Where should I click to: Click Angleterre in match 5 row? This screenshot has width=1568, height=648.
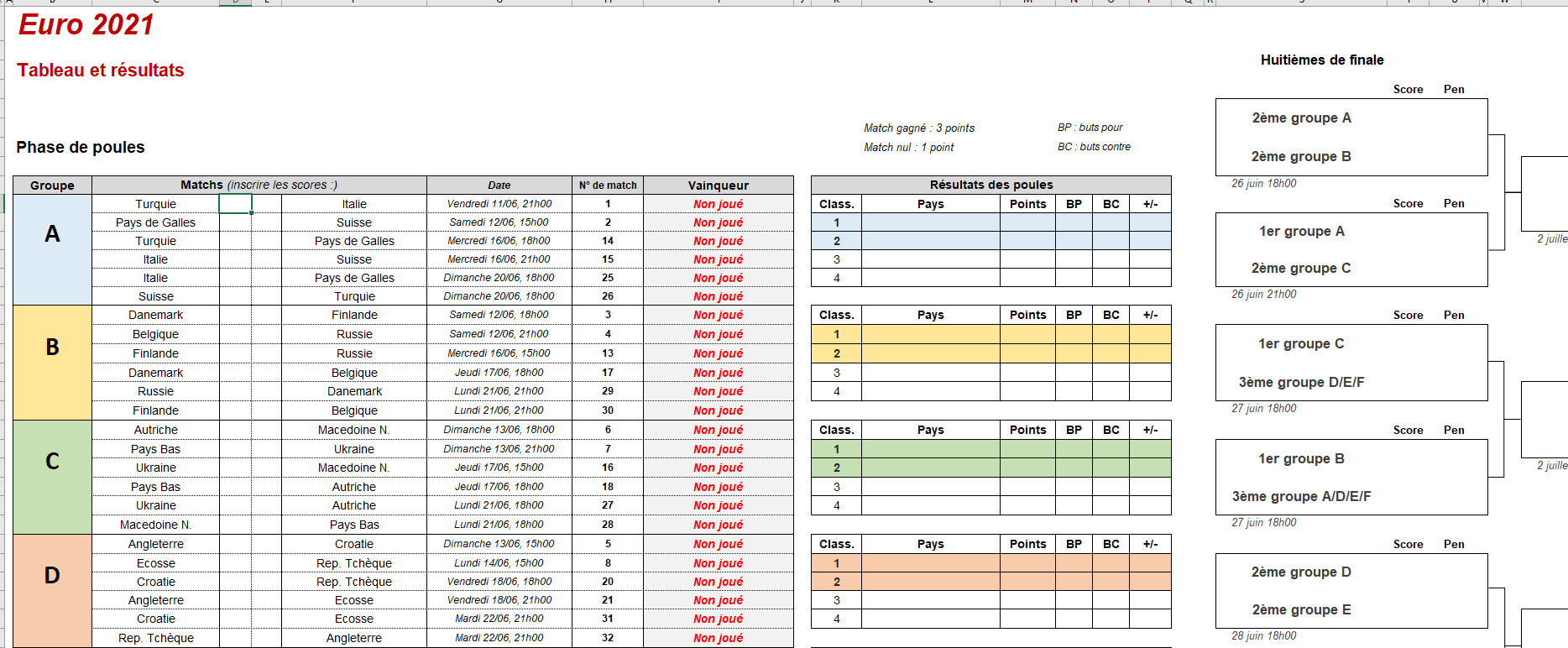pyautogui.click(x=155, y=544)
